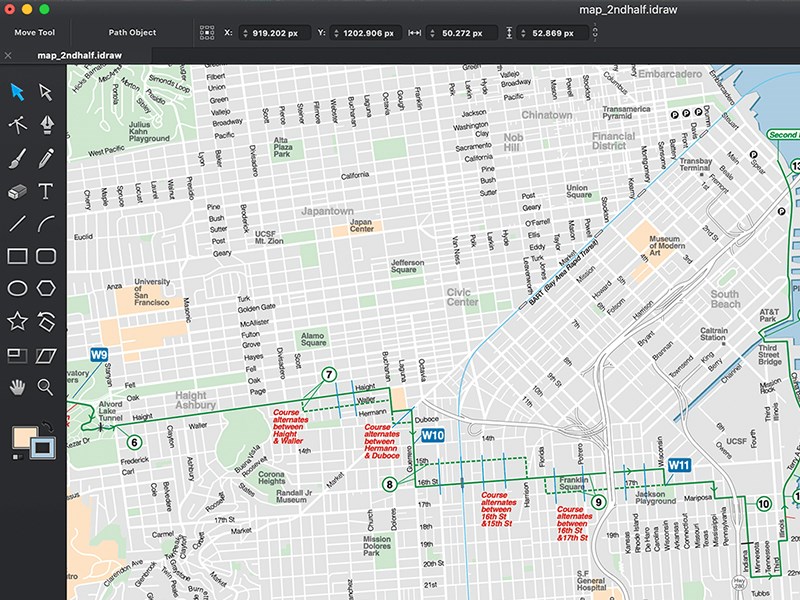This screenshot has width=800, height=600.
Task: Adjust the Y value stepper arrows
Action: pos(336,33)
